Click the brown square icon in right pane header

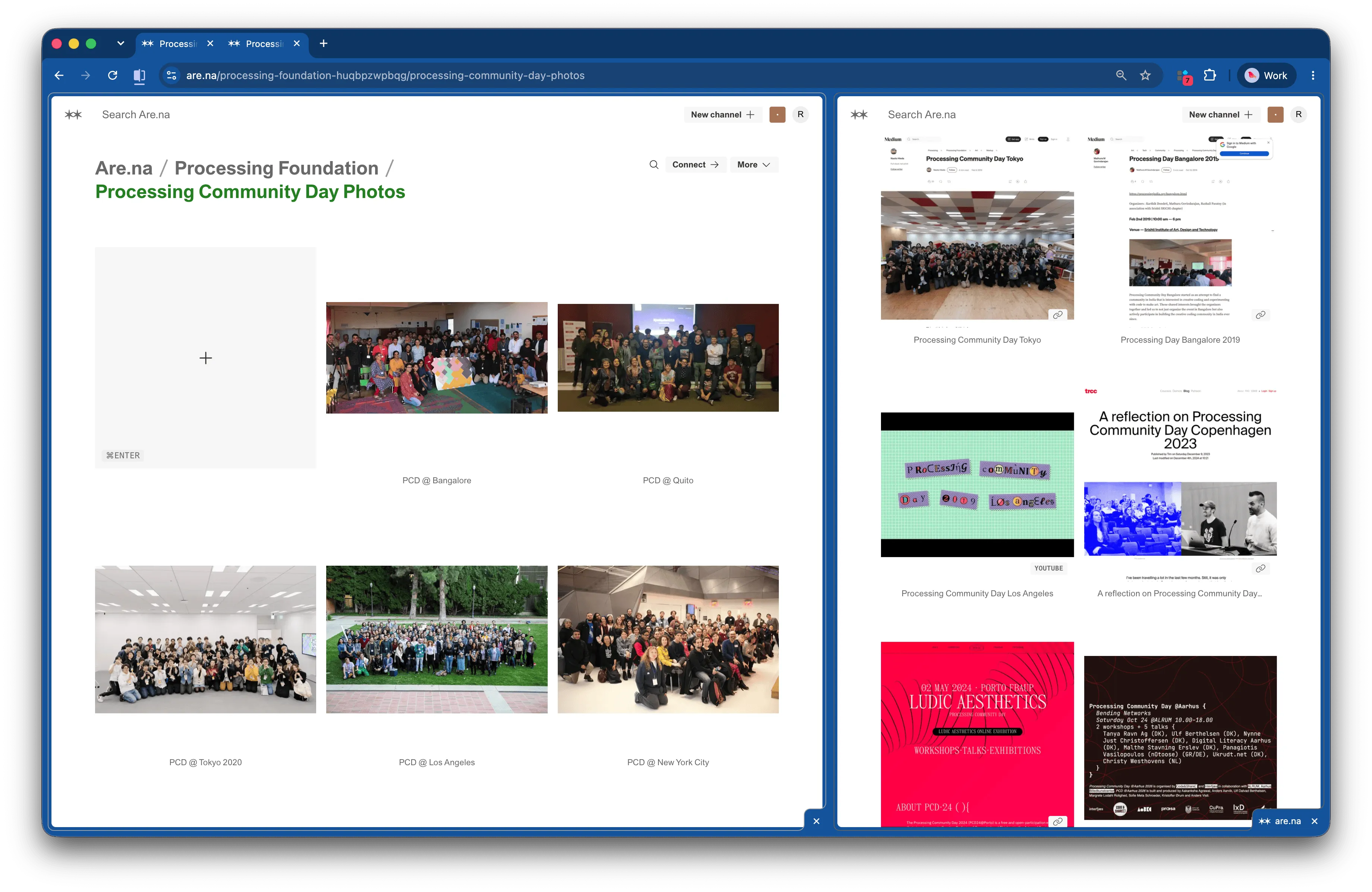click(1275, 115)
